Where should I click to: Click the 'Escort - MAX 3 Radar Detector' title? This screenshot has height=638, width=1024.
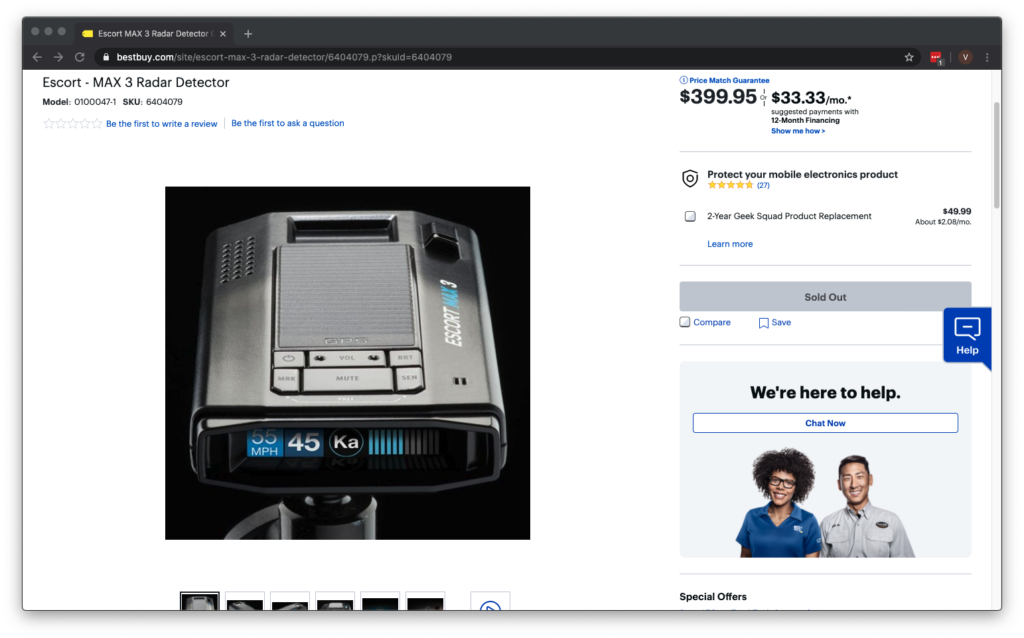point(136,83)
